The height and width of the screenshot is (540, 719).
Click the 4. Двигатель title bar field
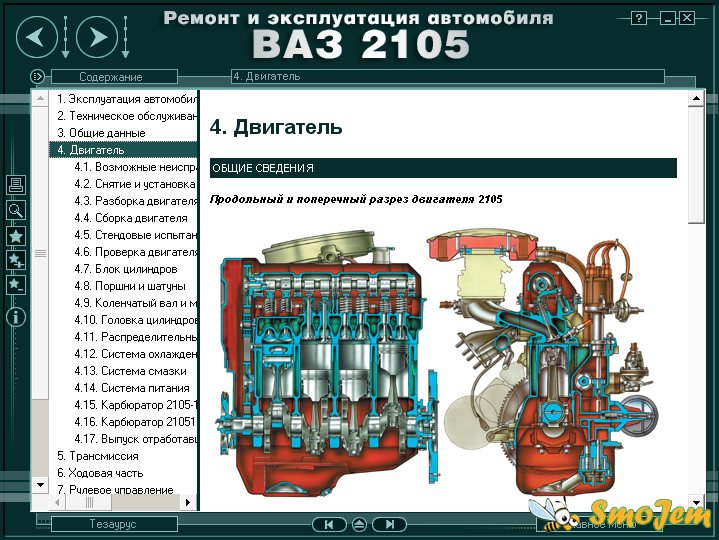click(x=448, y=76)
